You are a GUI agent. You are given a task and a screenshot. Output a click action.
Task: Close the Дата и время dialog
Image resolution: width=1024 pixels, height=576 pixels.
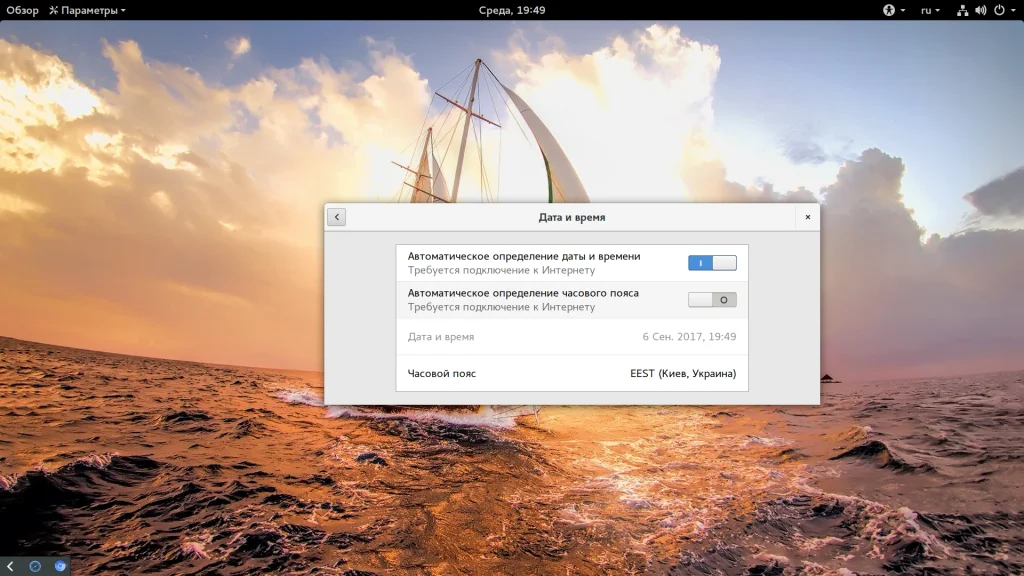pos(808,217)
